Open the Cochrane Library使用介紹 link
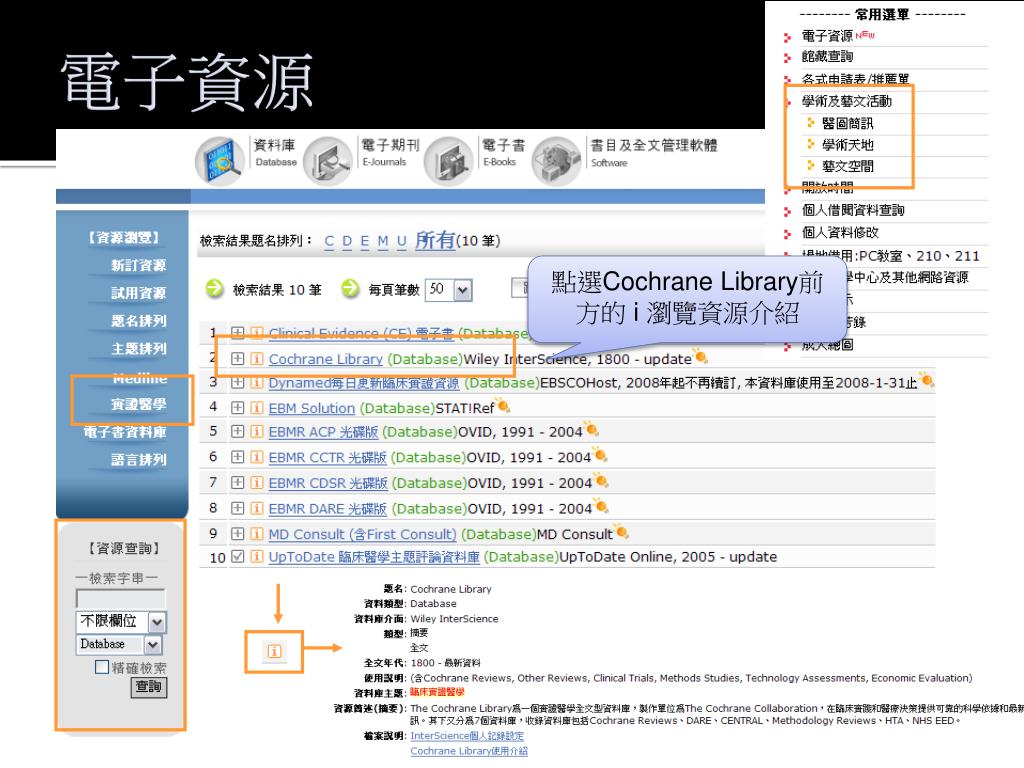Screen dimensions: 1024x768 (469, 751)
